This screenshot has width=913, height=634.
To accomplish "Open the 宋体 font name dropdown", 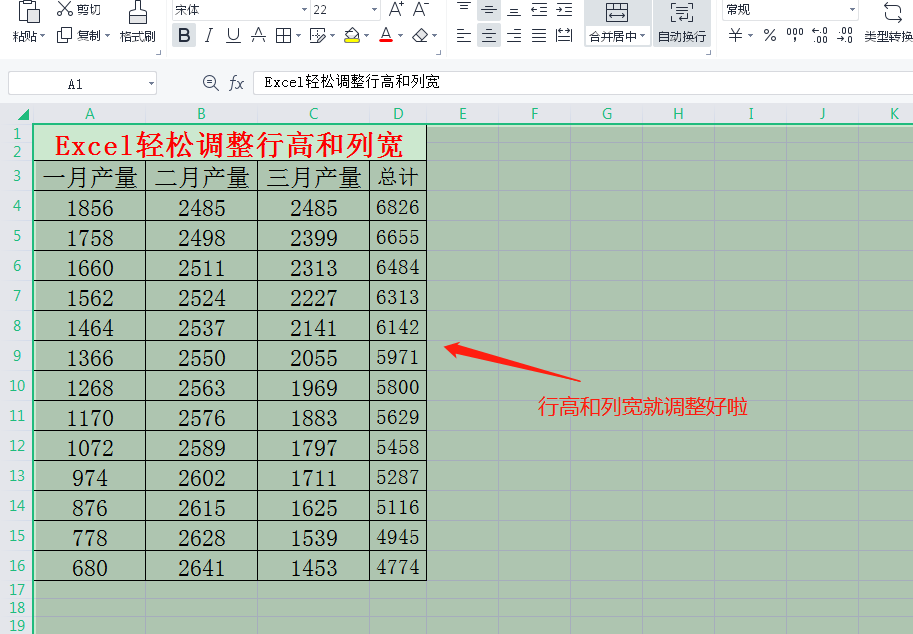I will coord(304,10).
